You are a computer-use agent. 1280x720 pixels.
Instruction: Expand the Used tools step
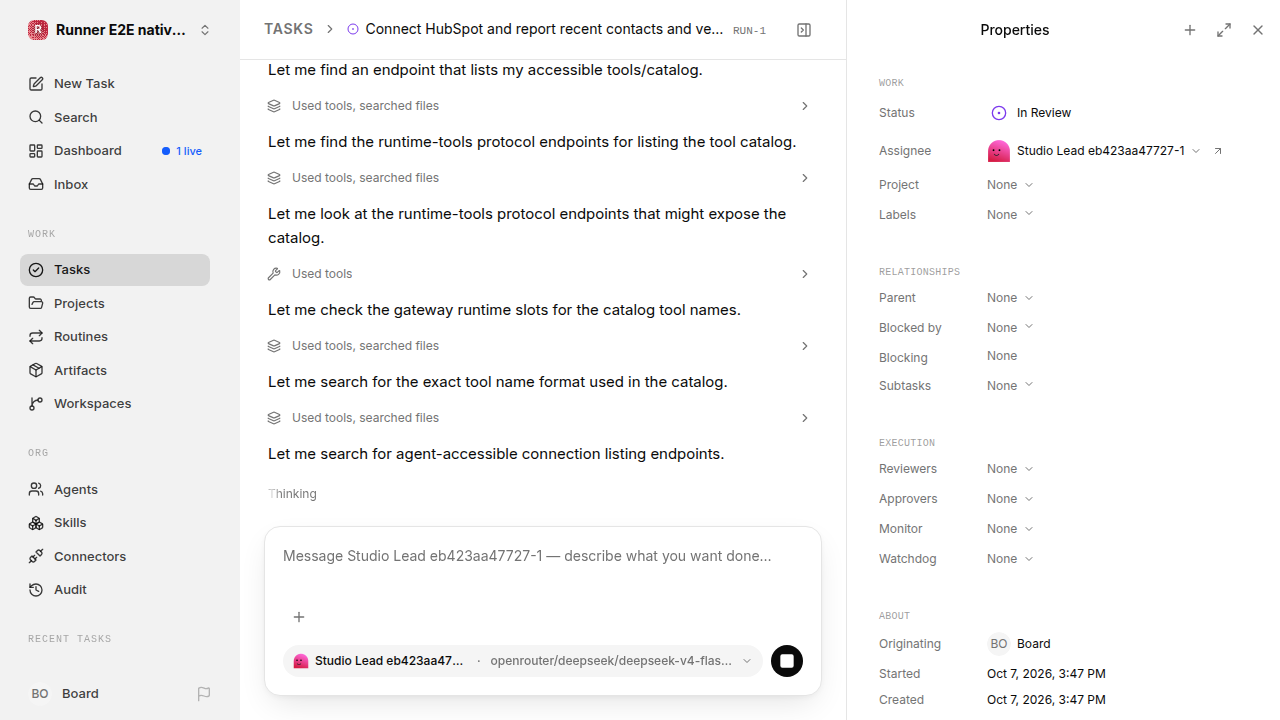pyautogui.click(x=538, y=274)
